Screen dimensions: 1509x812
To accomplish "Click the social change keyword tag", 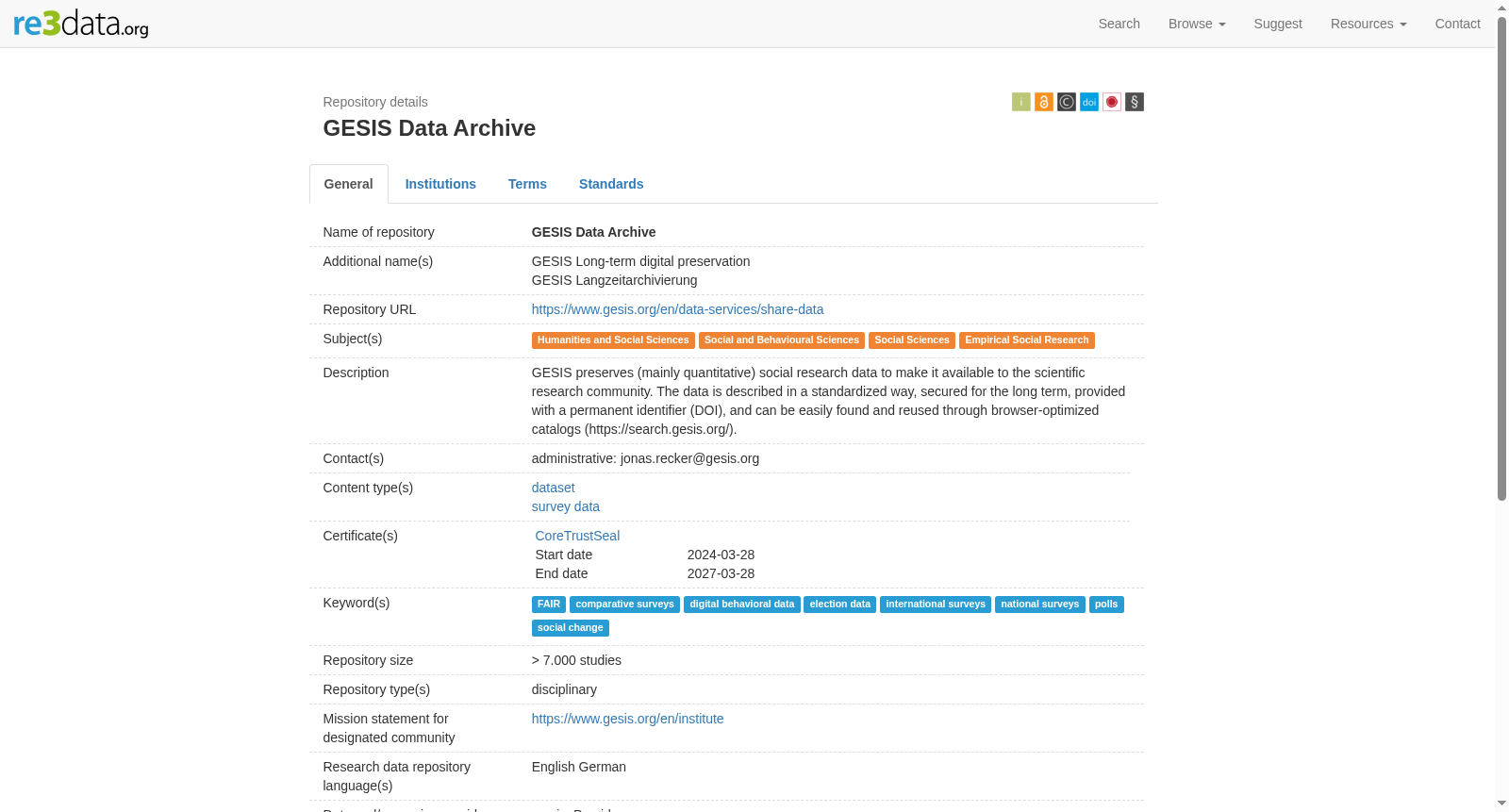I will [x=571, y=628].
